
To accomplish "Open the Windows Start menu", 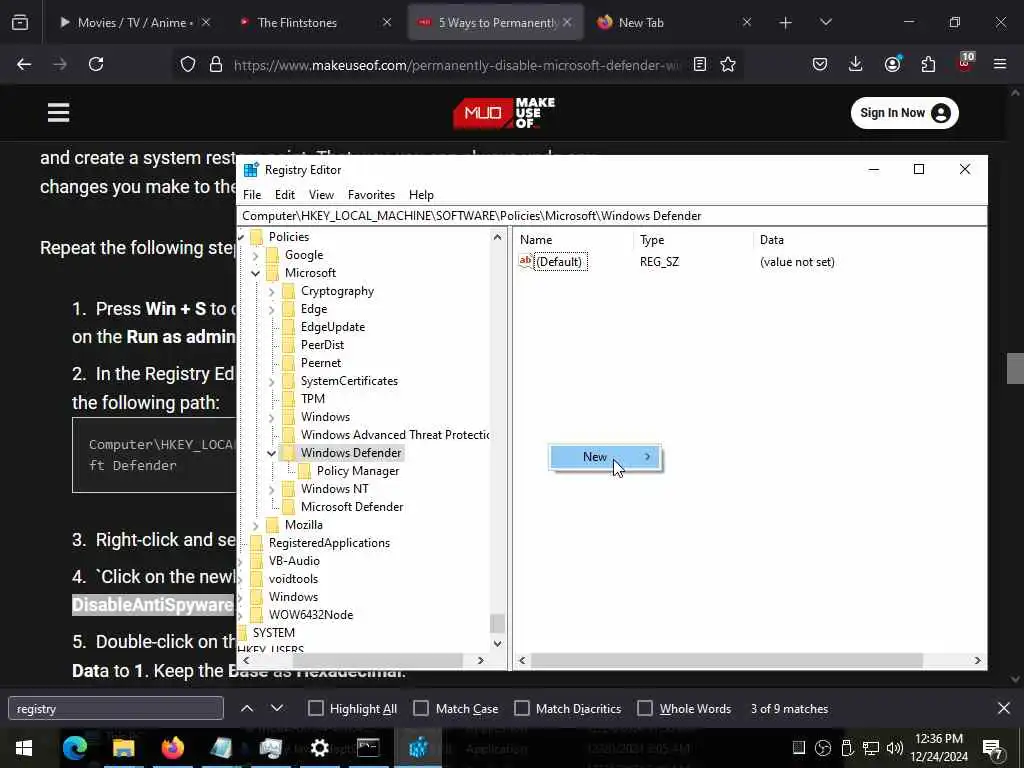I will 24,748.
